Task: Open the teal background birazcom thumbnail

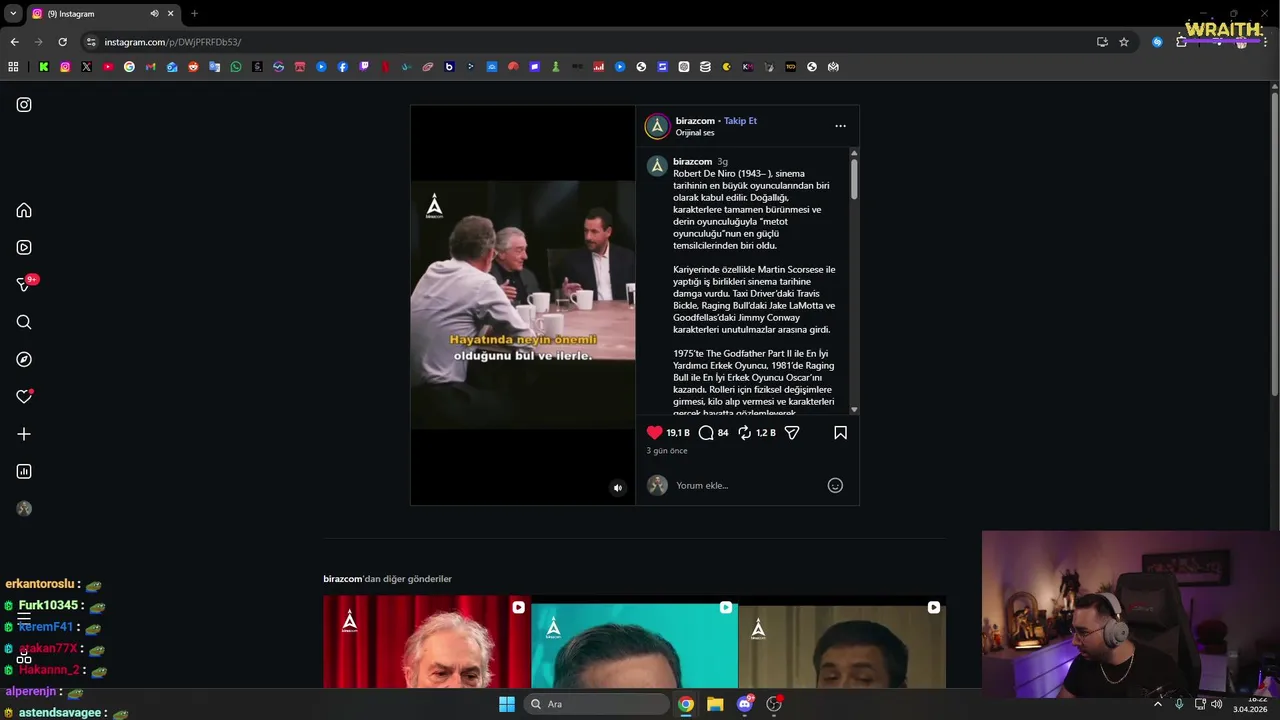Action: click(634, 642)
